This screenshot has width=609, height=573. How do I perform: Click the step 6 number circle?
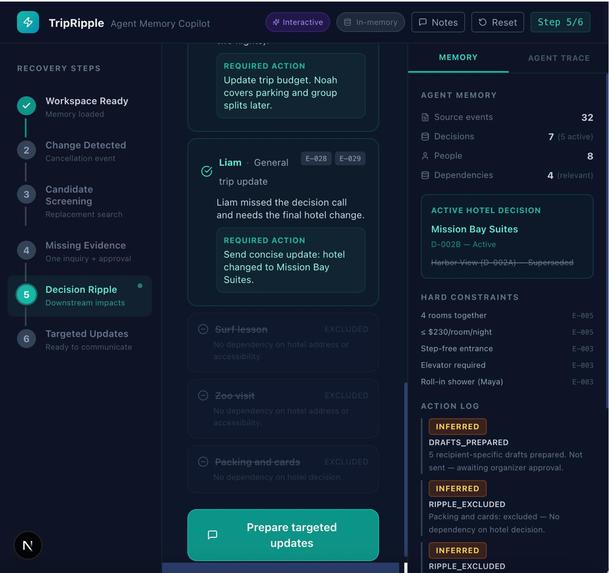pos(26,339)
